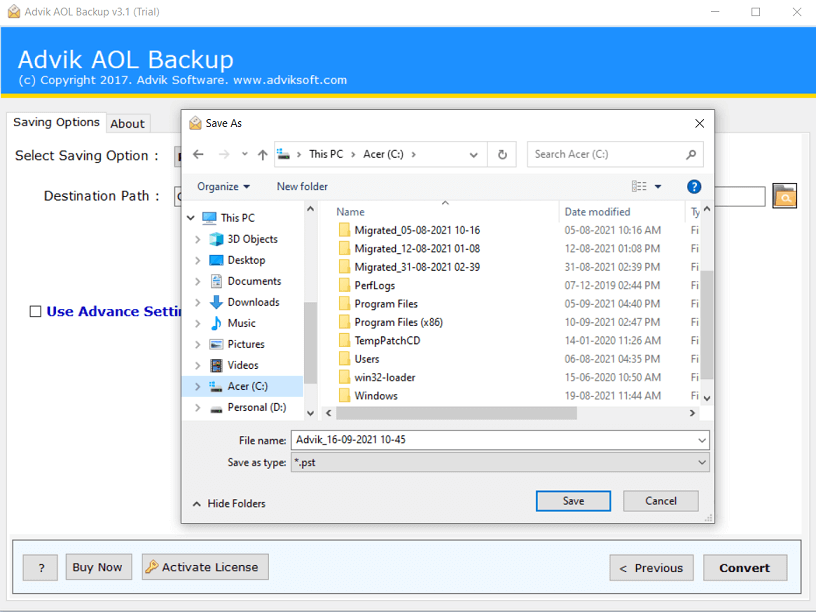Open the Destination Path folder browser icon
The height and width of the screenshot is (612, 816).
point(784,196)
